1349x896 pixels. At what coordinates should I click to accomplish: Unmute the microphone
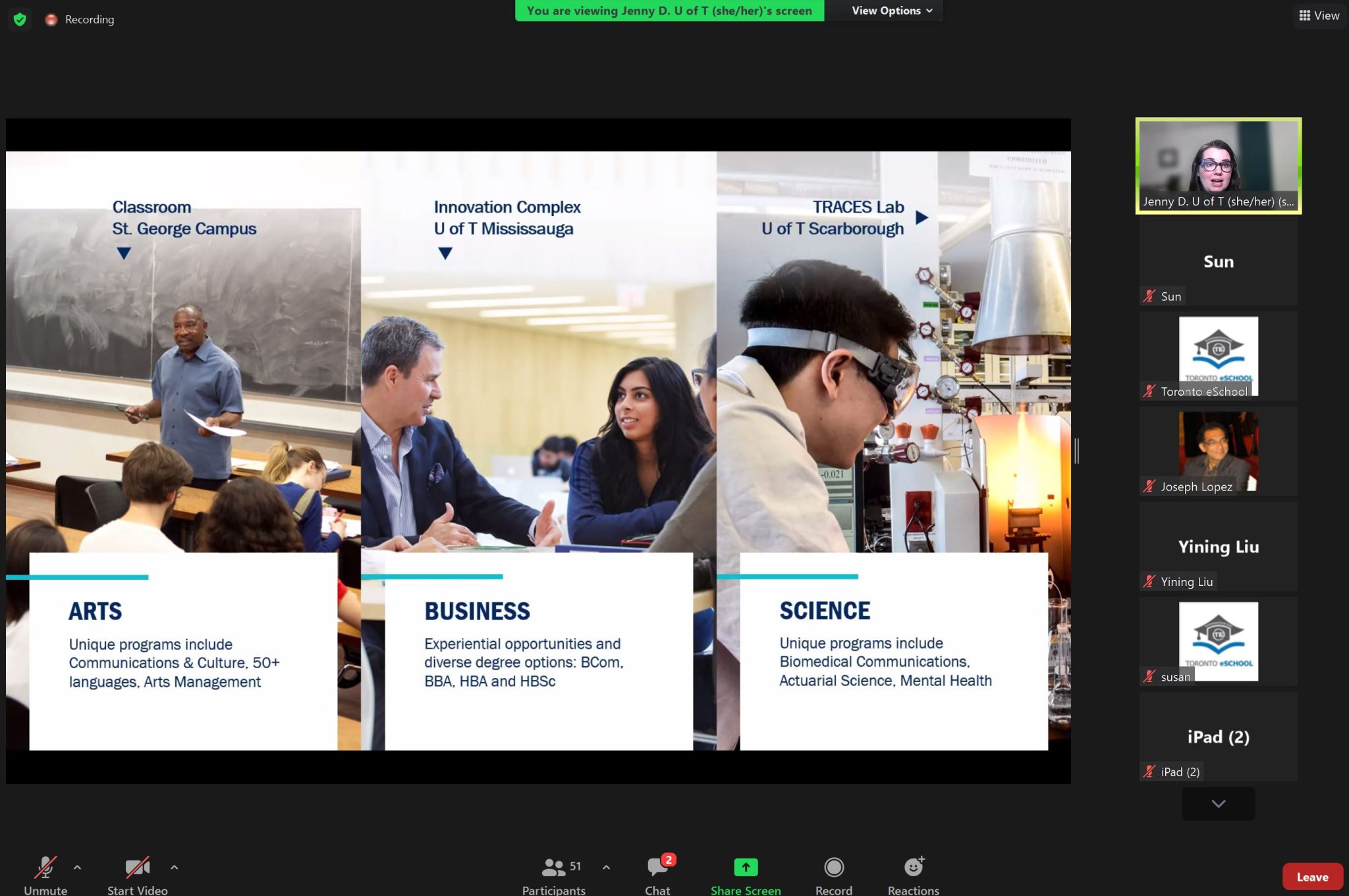tap(45, 876)
